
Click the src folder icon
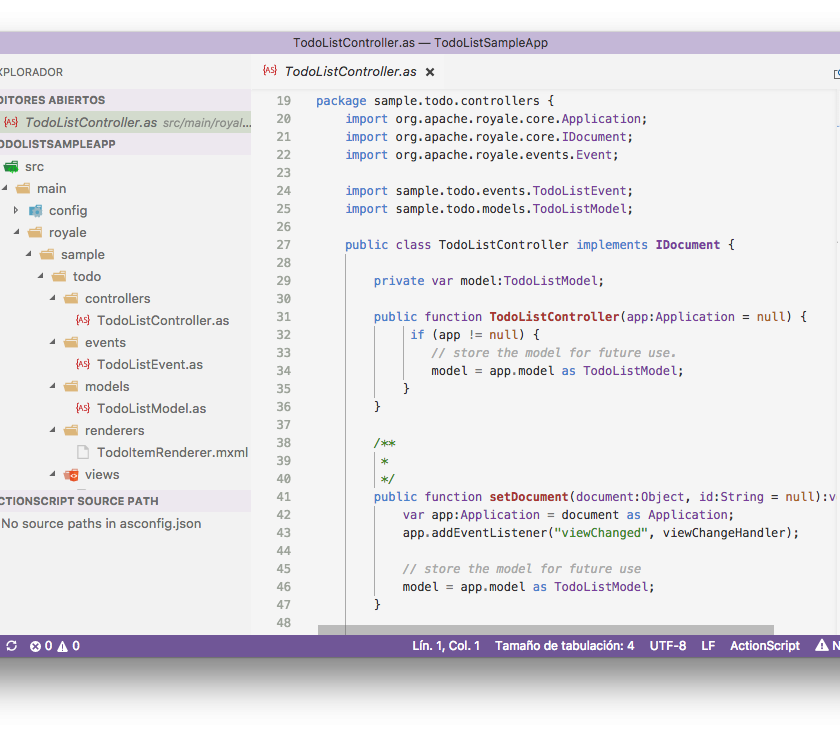pos(12,167)
